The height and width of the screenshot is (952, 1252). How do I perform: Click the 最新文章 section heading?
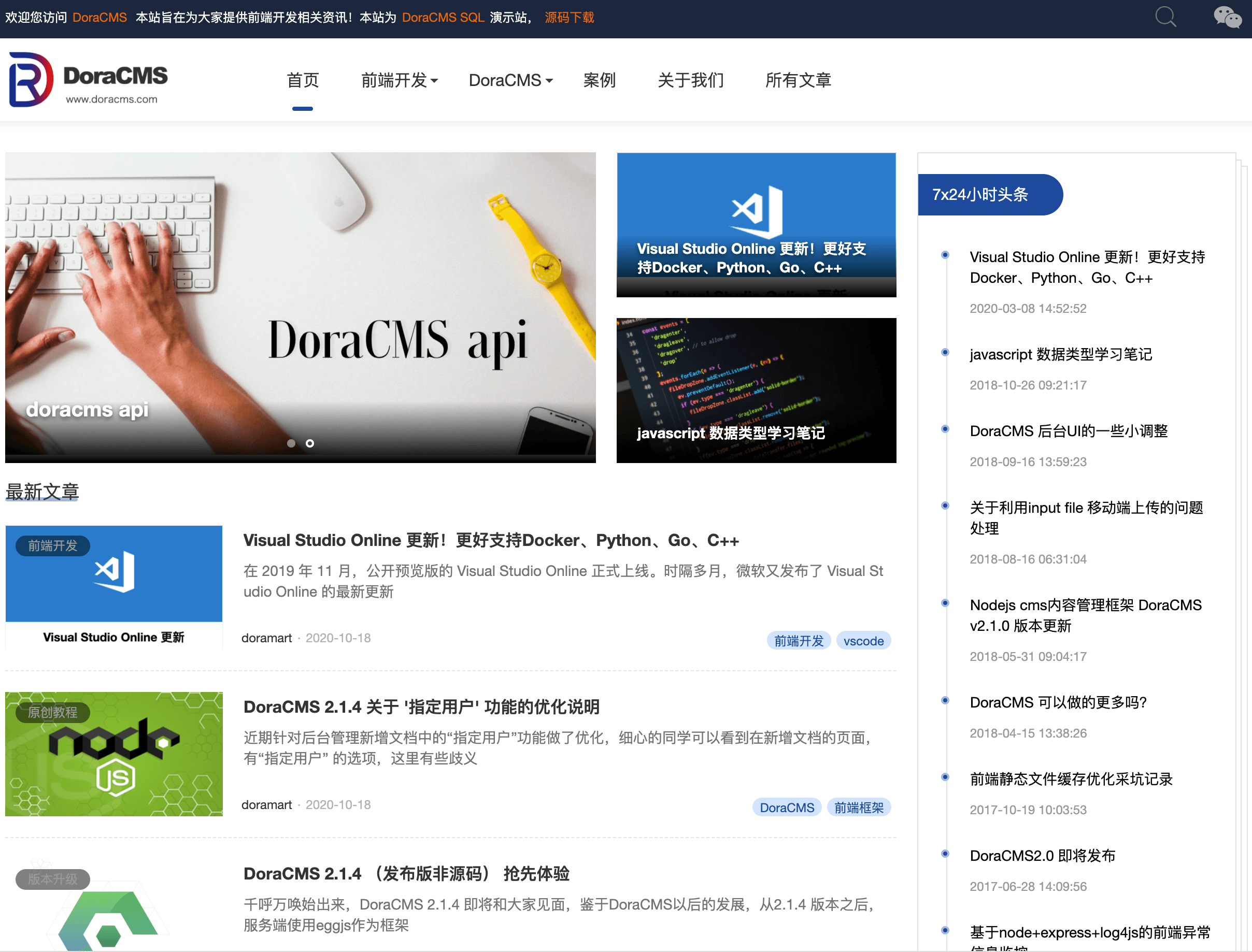point(42,492)
